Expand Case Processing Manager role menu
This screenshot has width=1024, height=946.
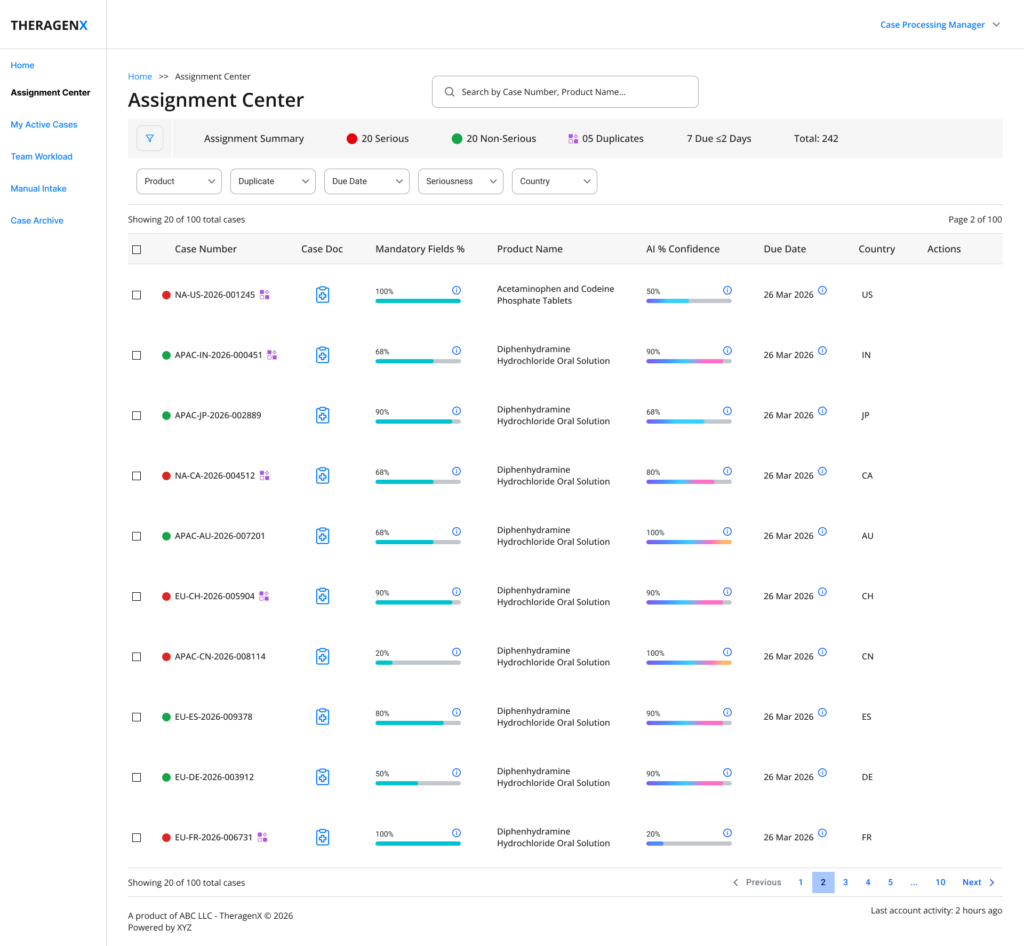(939, 25)
